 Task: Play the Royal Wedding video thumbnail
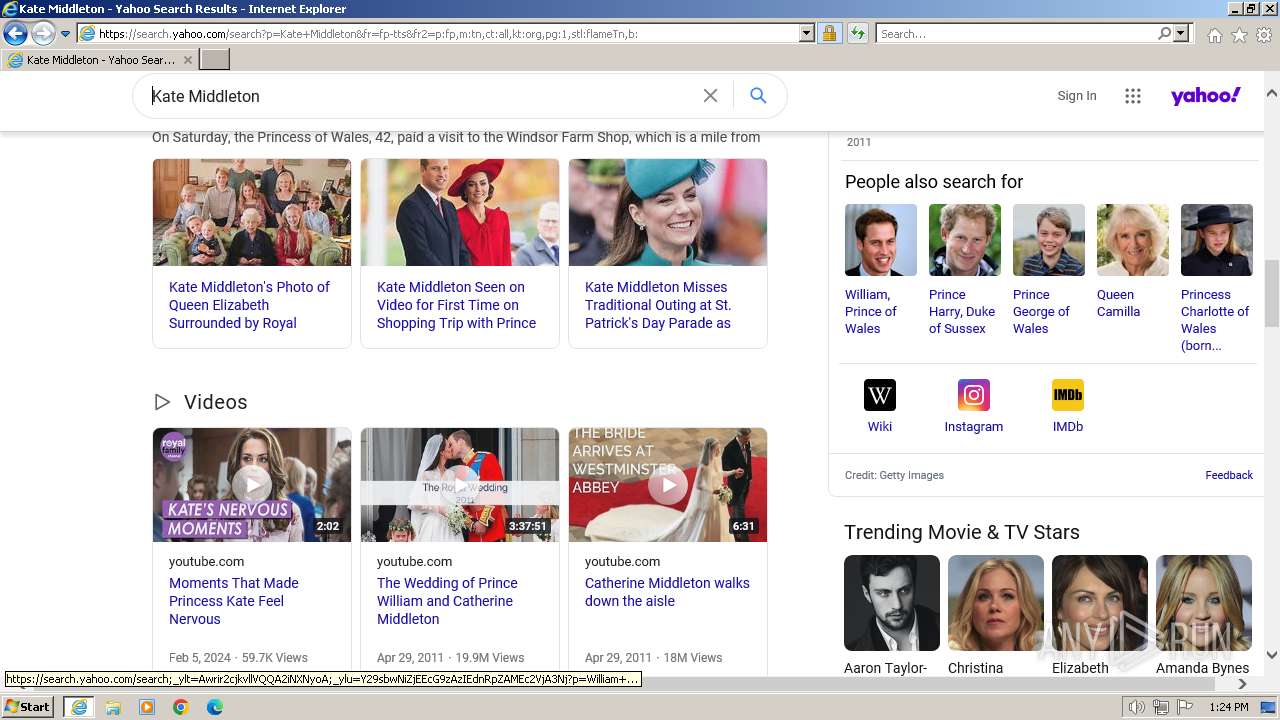click(460, 485)
